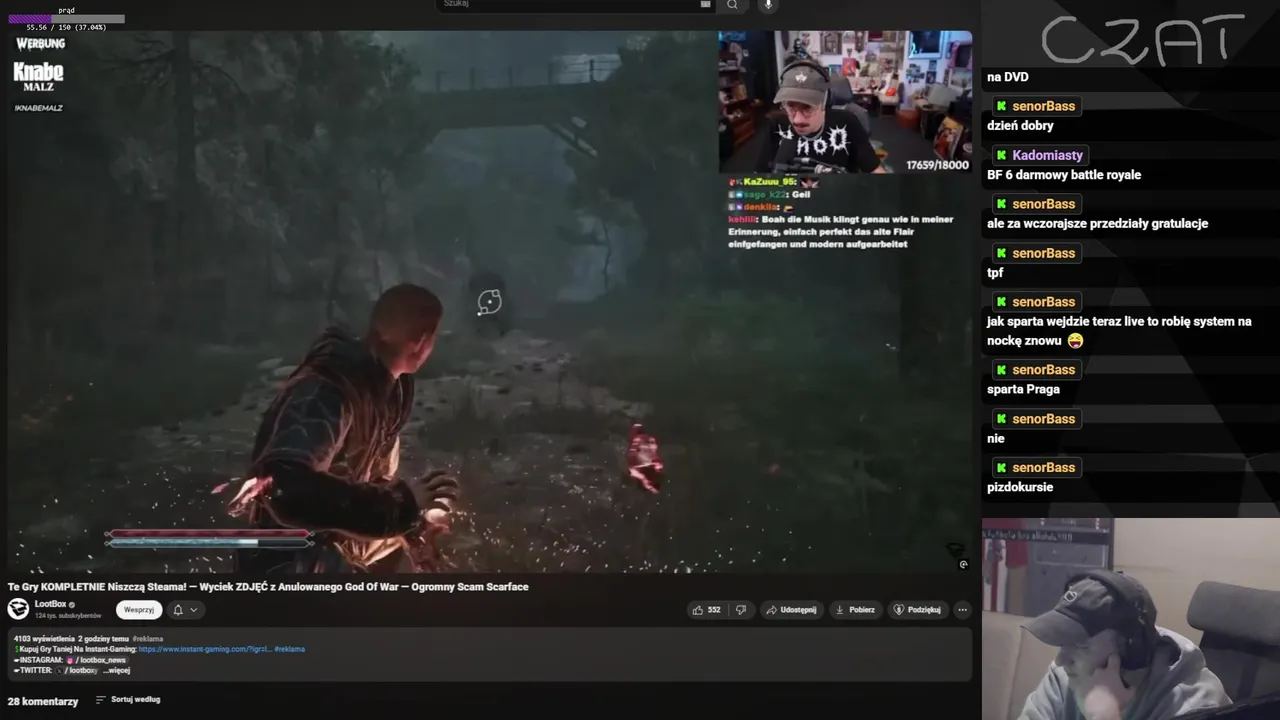Open LootBox channel avatar
The image size is (1280, 720).
tap(18, 609)
